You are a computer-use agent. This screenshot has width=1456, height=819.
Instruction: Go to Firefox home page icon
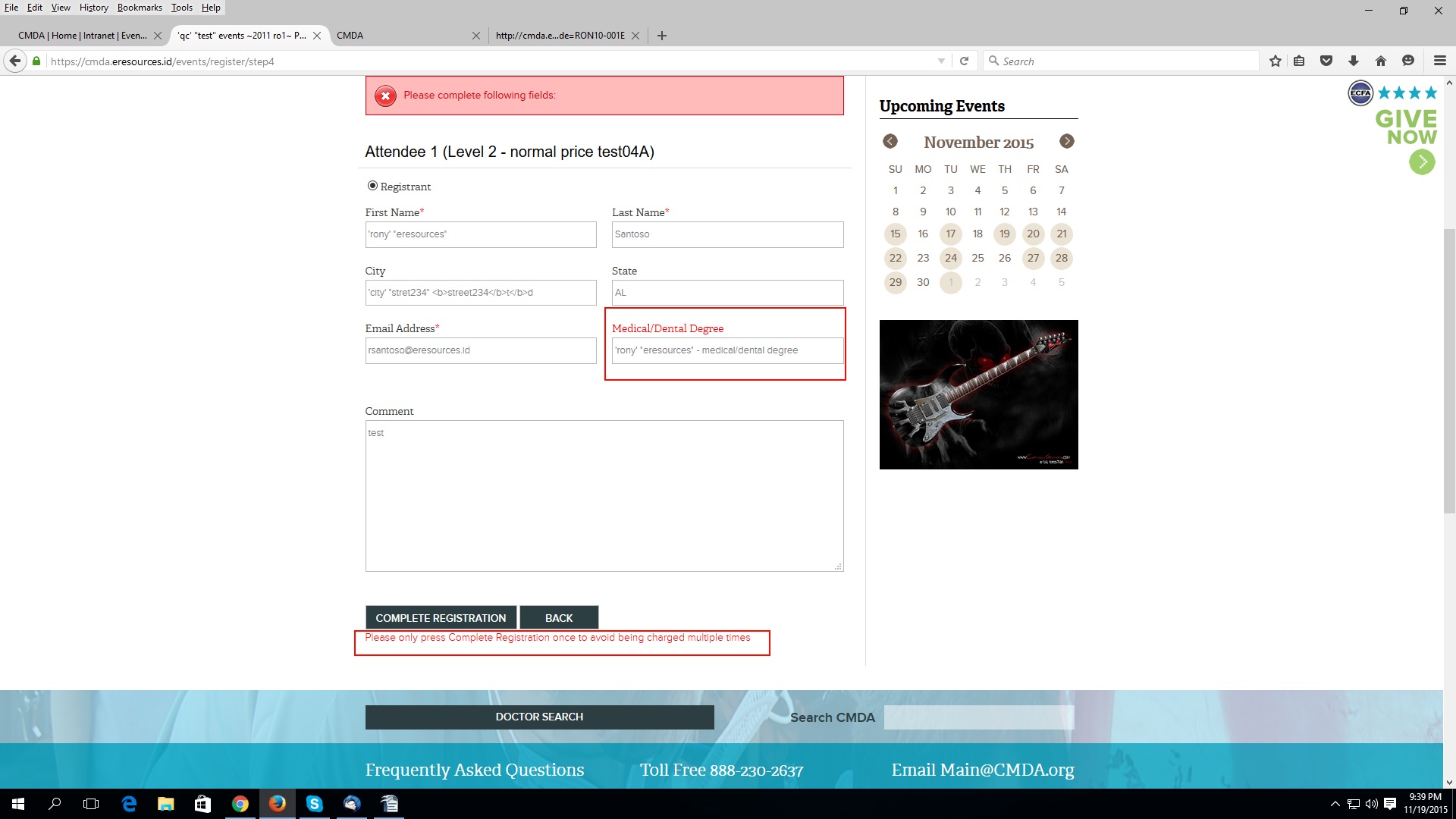click(x=1381, y=61)
